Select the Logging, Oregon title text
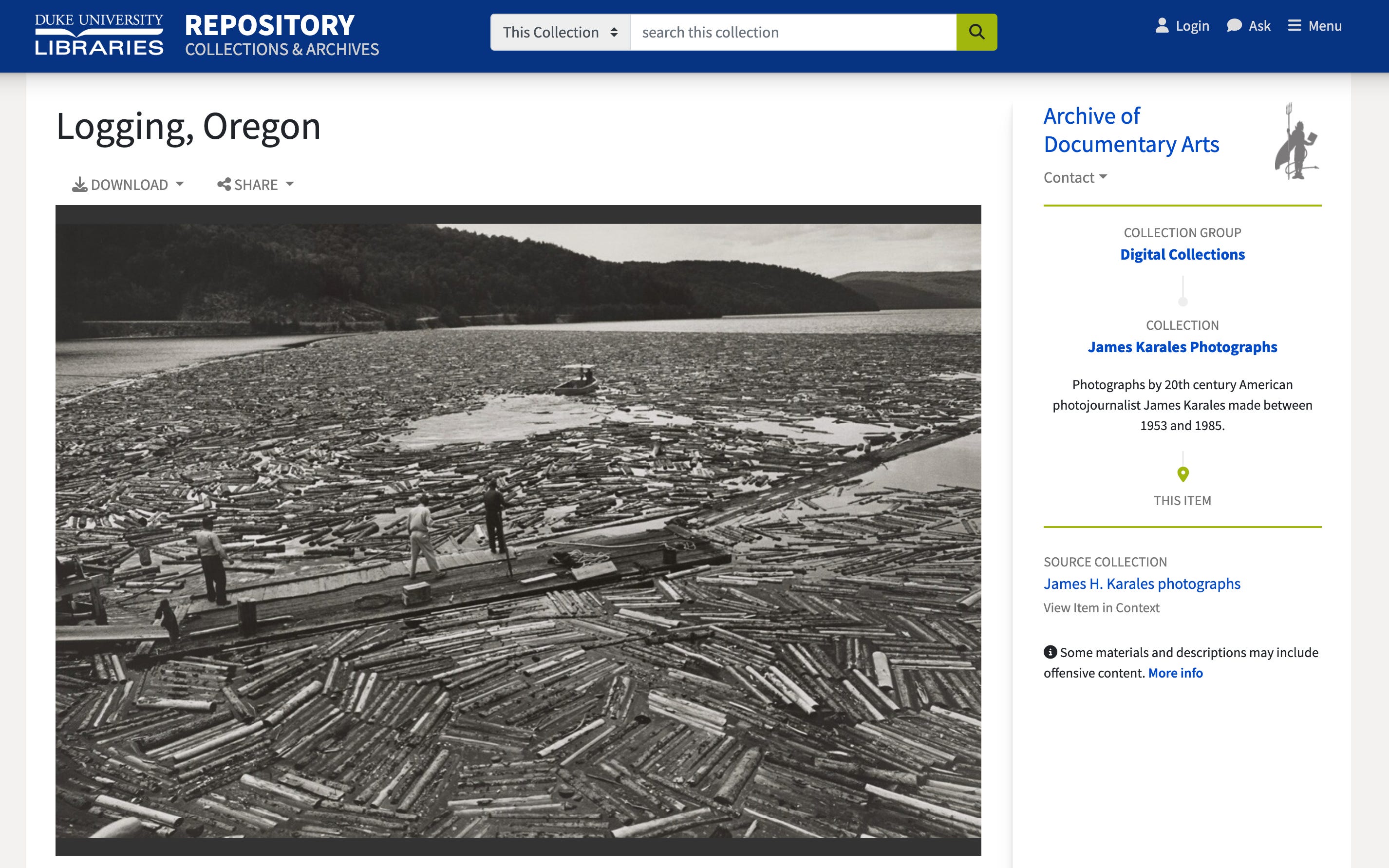The width and height of the screenshot is (1389, 868). pos(188,126)
